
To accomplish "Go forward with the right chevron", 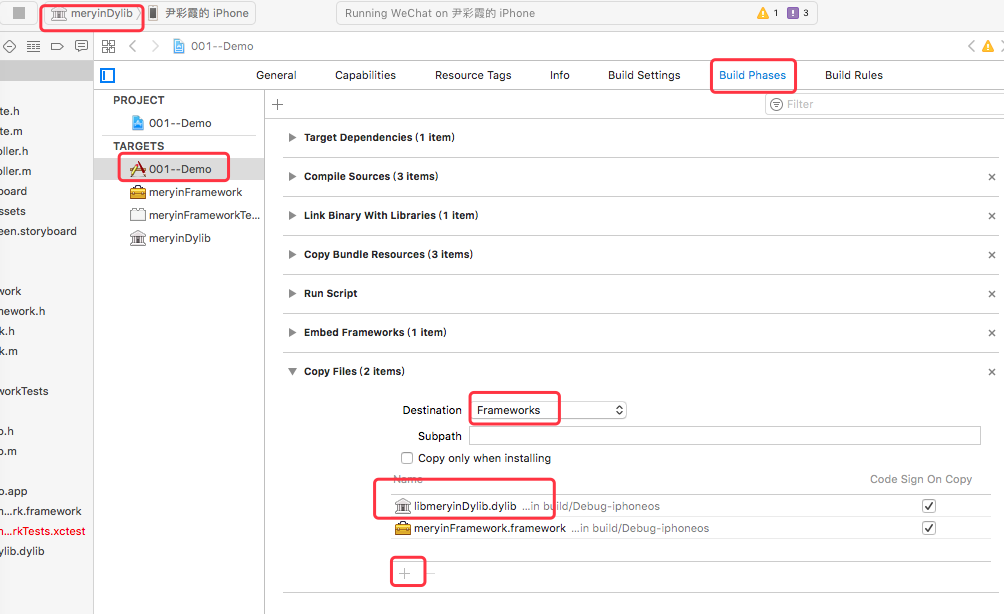I will click(x=155, y=46).
